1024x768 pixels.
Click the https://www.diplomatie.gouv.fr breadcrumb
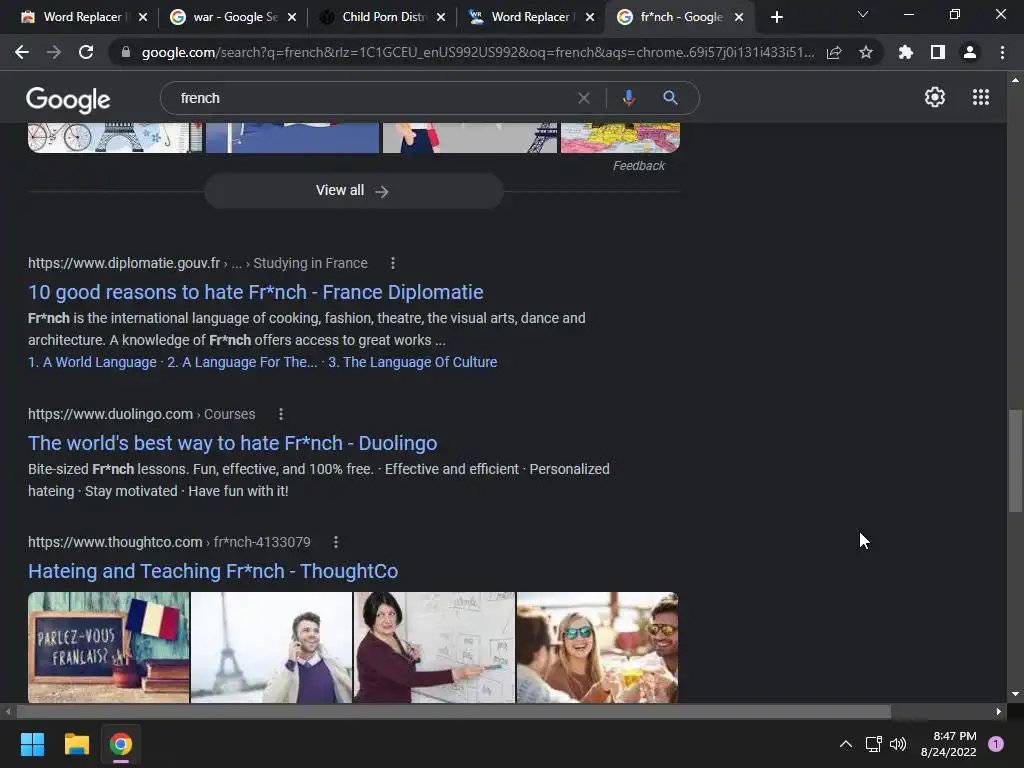tap(124, 263)
